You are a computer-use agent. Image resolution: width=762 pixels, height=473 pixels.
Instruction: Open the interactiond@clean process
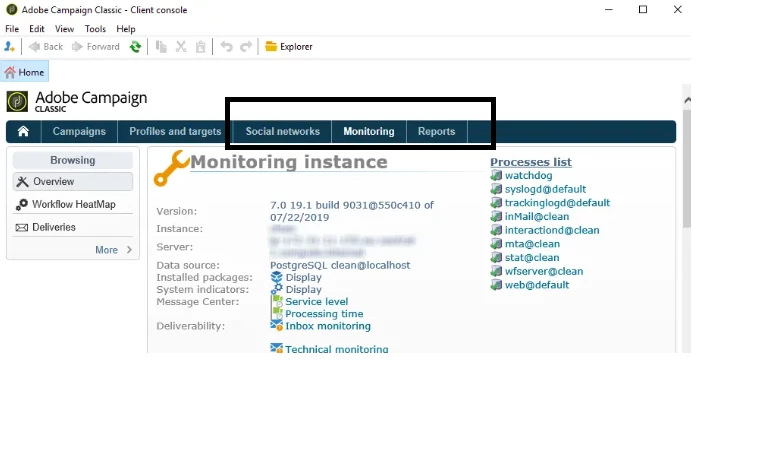point(552,230)
